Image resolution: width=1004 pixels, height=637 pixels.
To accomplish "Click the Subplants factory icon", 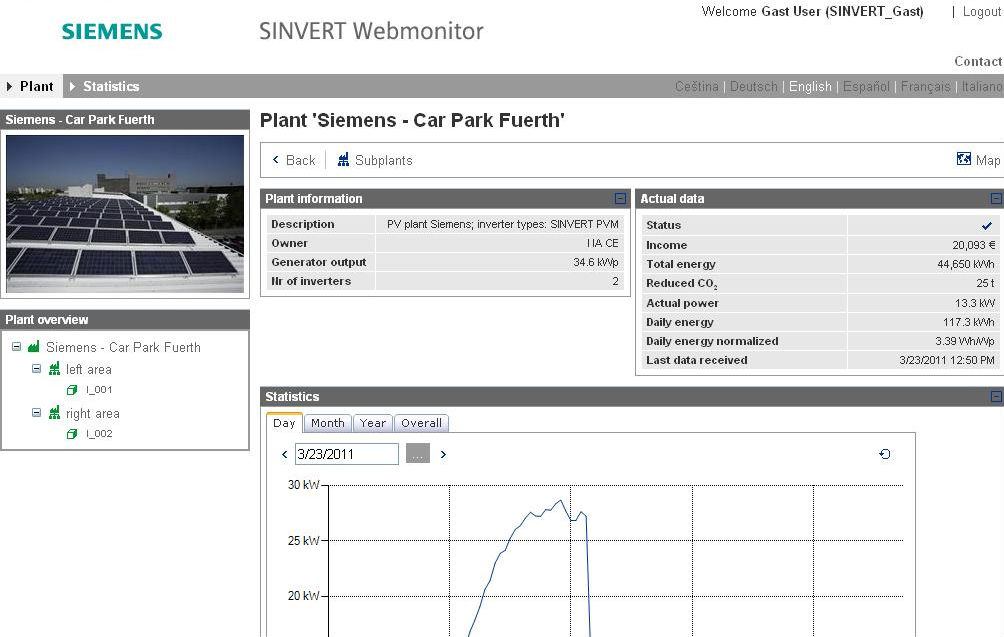I will [343, 159].
